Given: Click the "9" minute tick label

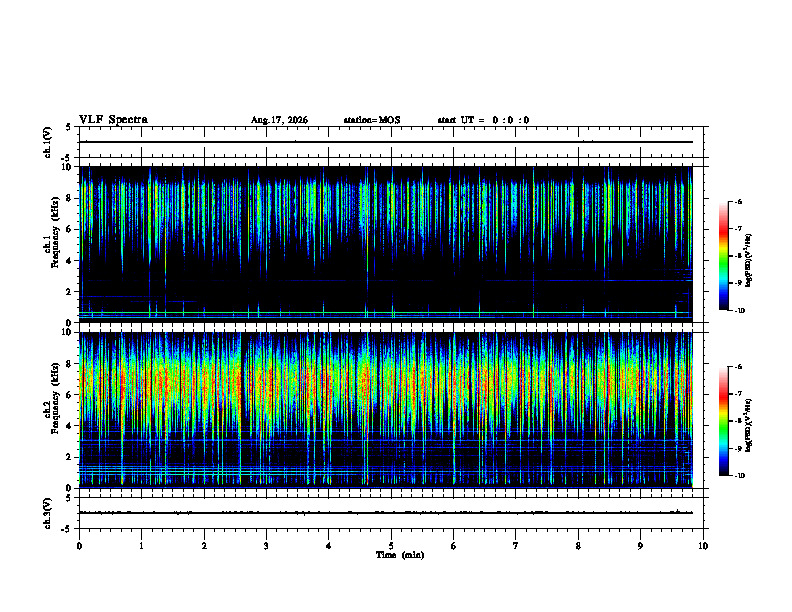Looking at the screenshot, I should click(x=640, y=546).
